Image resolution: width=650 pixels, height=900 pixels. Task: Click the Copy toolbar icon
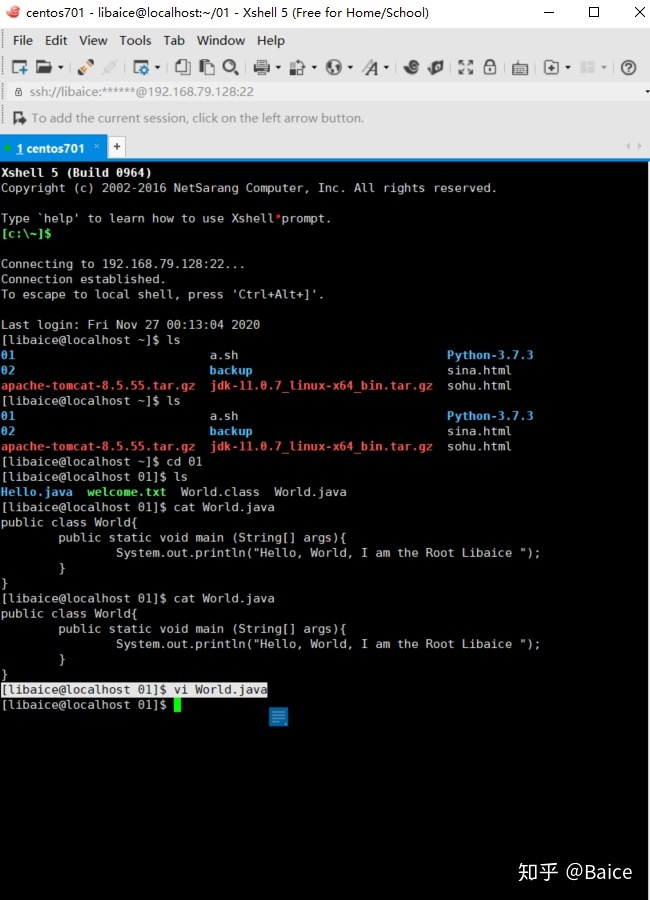[x=183, y=67]
